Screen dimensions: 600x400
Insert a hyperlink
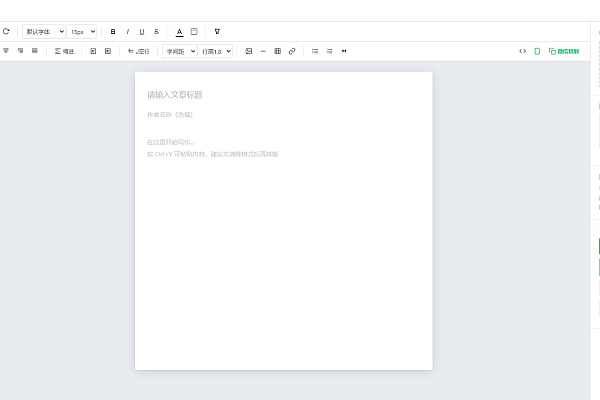(292, 51)
